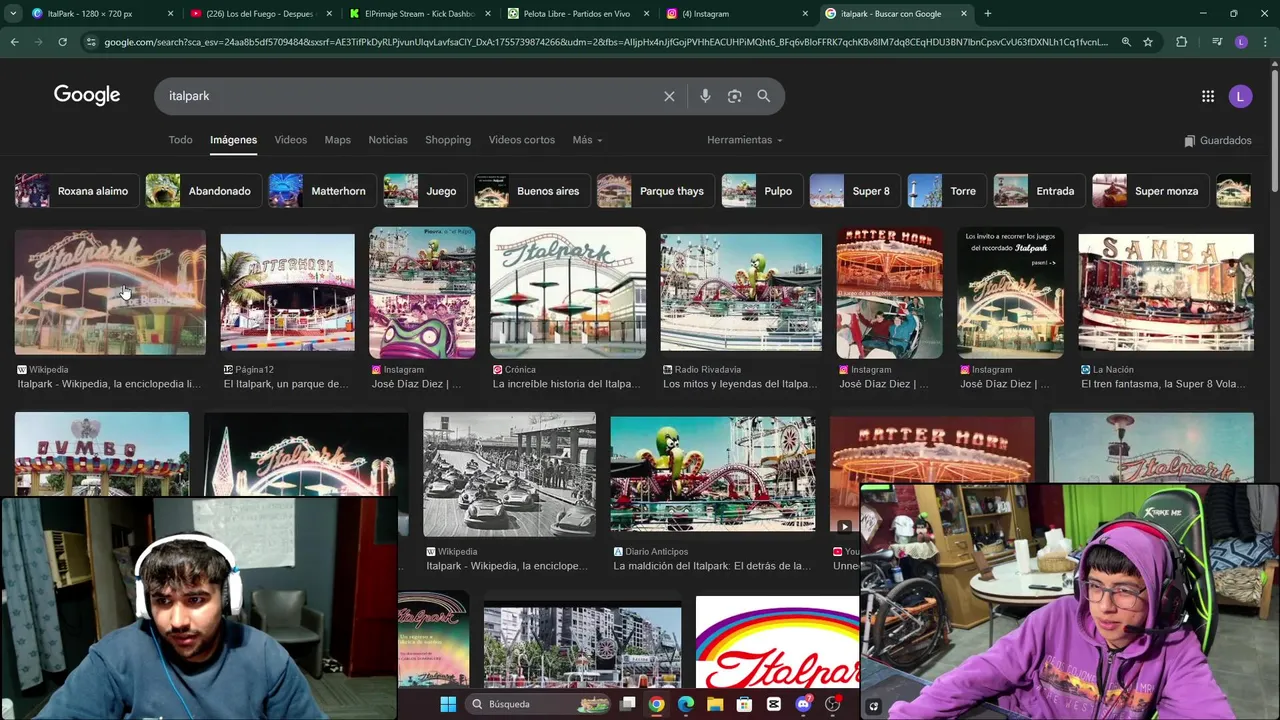The width and height of the screenshot is (1280, 720).
Task: Launch Microsoft Edge from the taskbar
Action: [686, 704]
